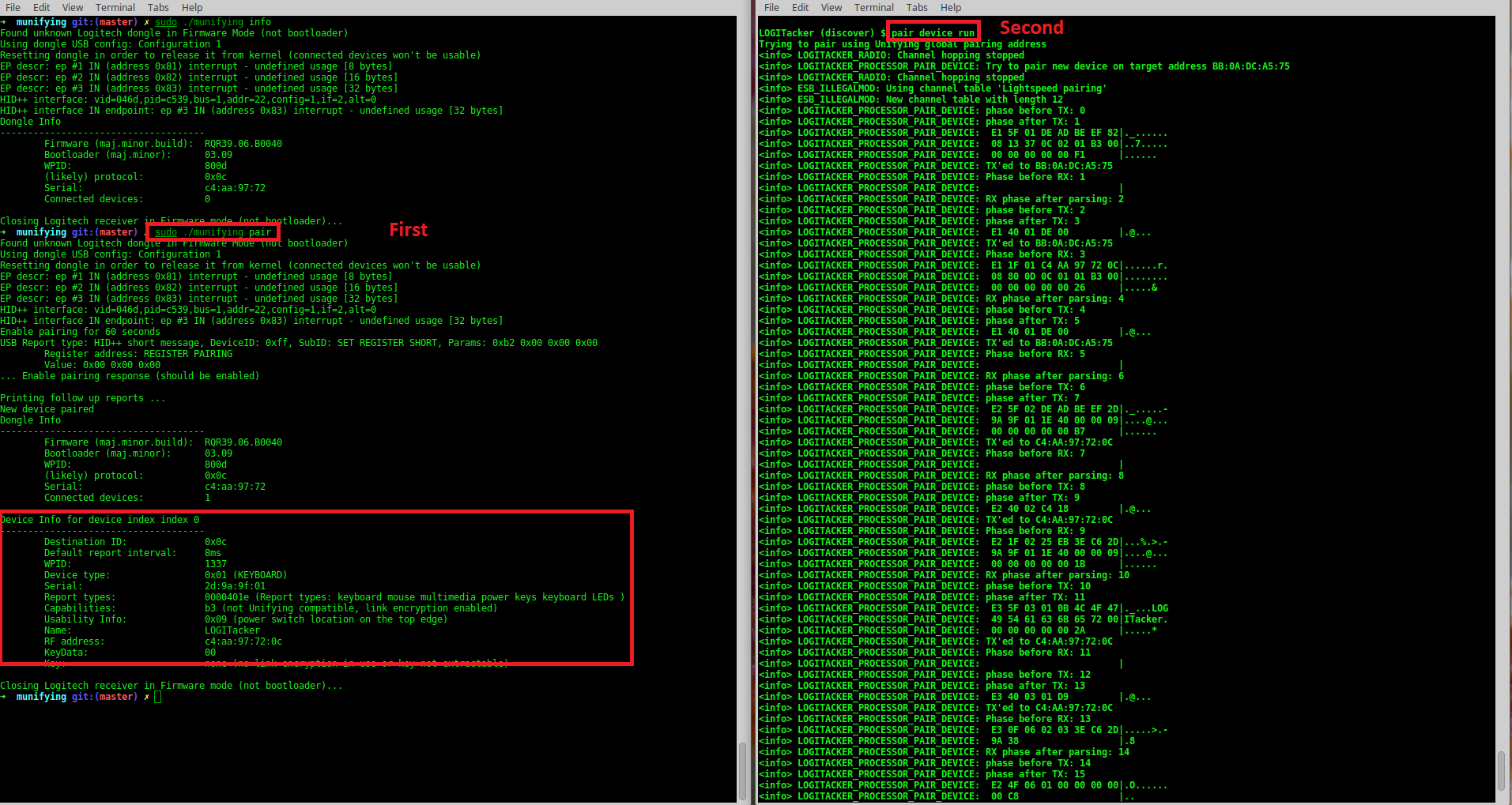The height and width of the screenshot is (805, 1512).
Task: Open Terminal menu in right terminal window
Action: click(874, 7)
